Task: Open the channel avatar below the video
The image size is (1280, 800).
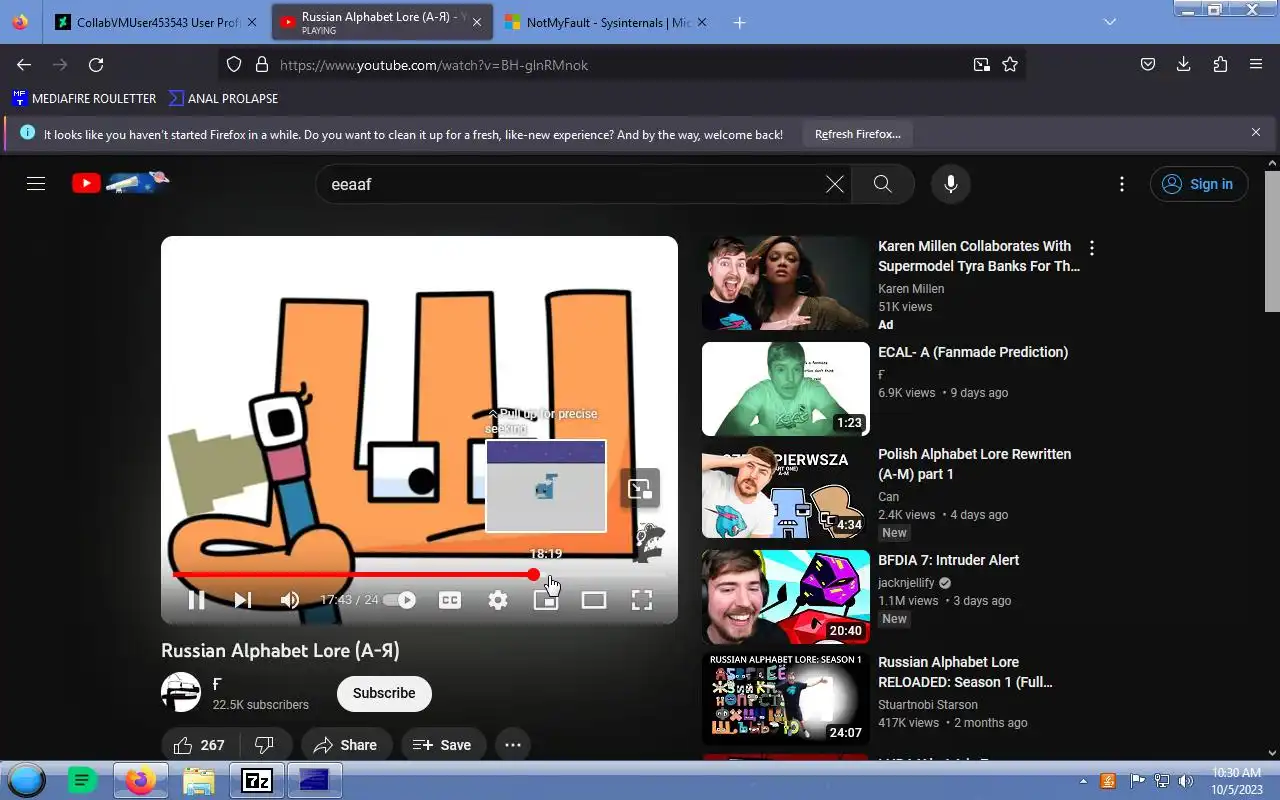Action: (181, 692)
